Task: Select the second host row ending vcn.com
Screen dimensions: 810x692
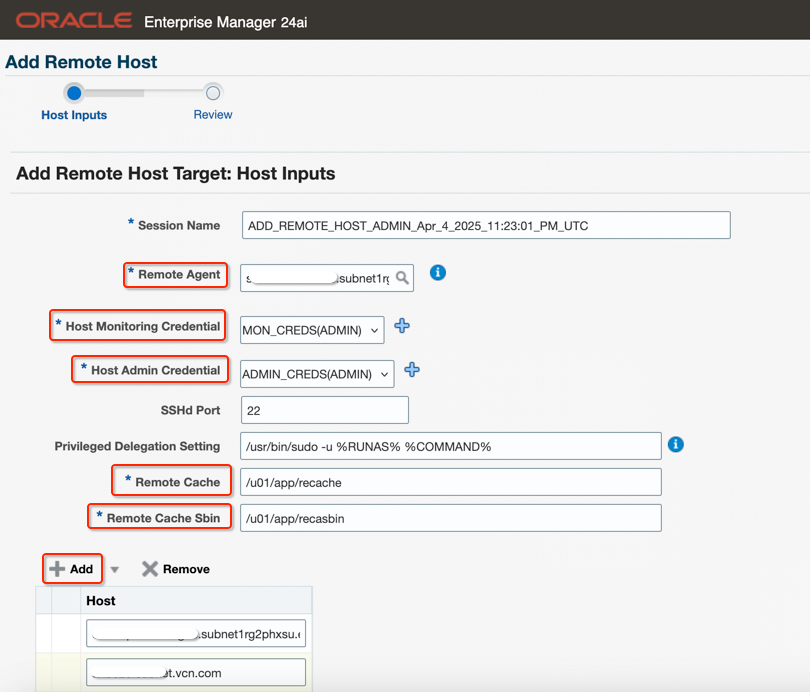Action: pos(196,672)
